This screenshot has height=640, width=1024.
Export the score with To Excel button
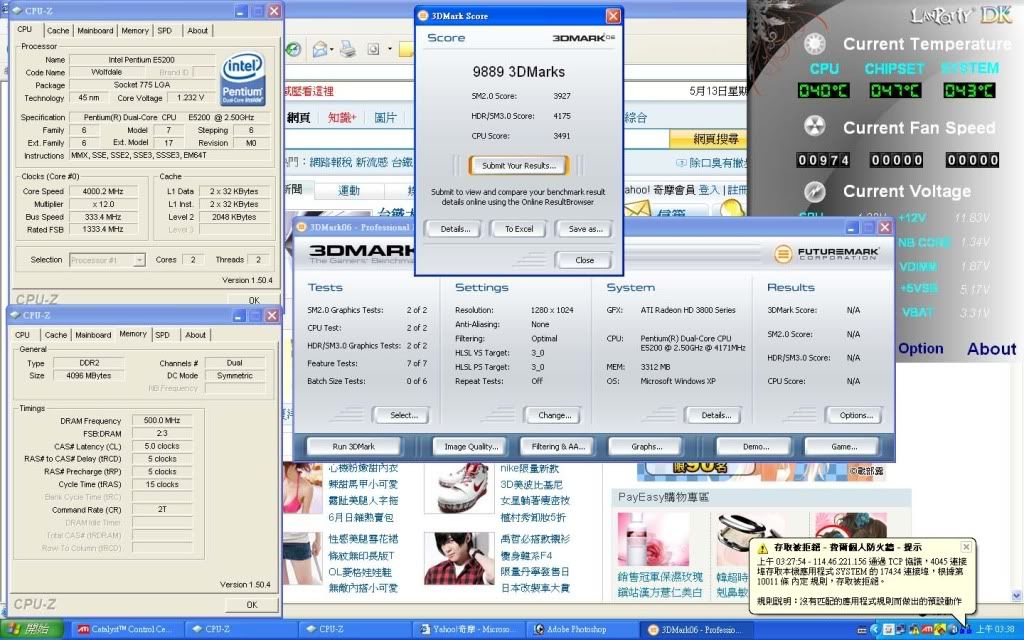[519, 229]
